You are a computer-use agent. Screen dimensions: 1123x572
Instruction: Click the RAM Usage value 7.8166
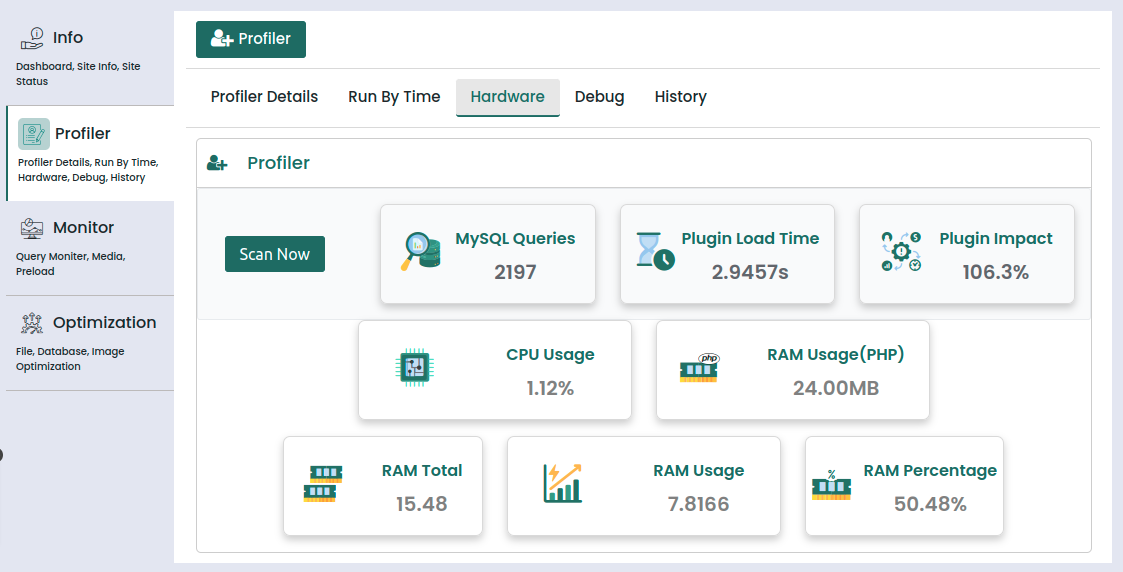(698, 504)
